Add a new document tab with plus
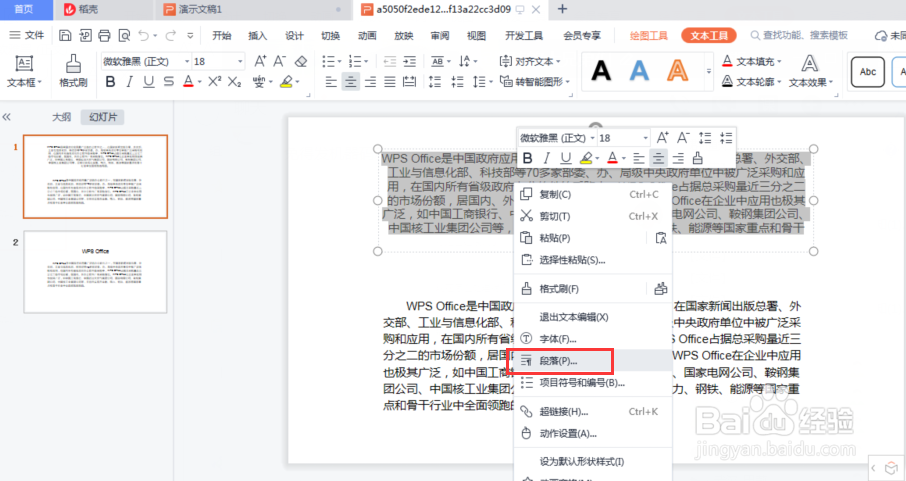 562,9
